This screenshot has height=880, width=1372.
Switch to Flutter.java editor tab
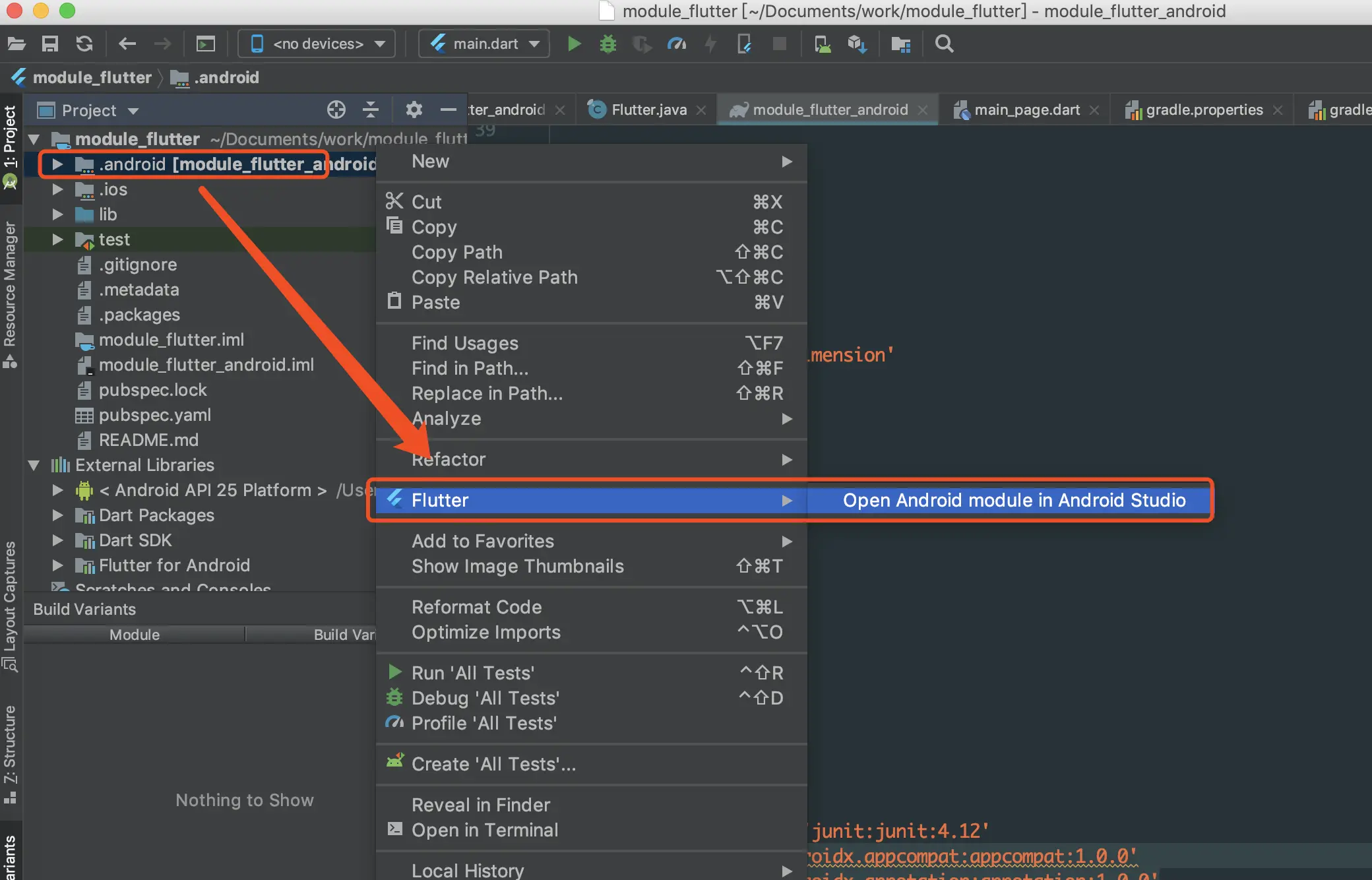click(648, 110)
